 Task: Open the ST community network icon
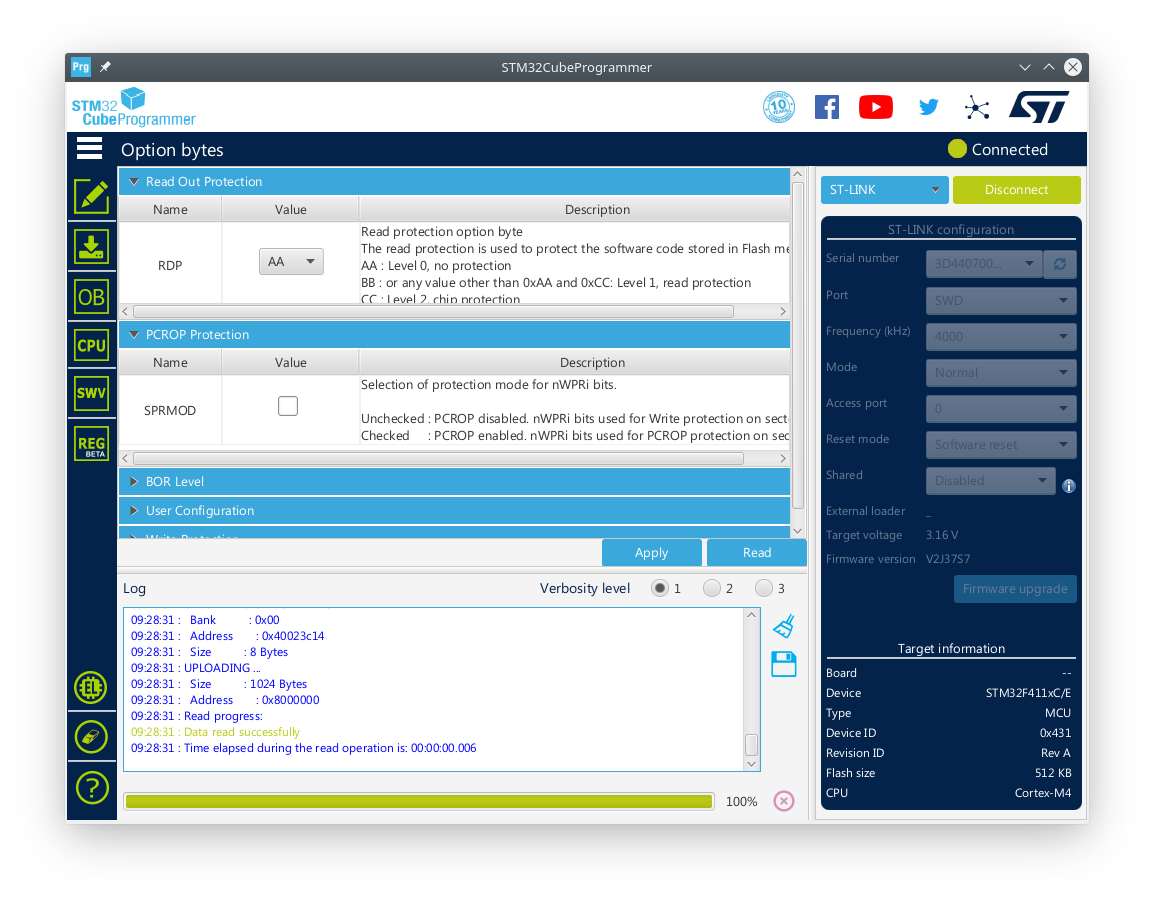[x=977, y=107]
